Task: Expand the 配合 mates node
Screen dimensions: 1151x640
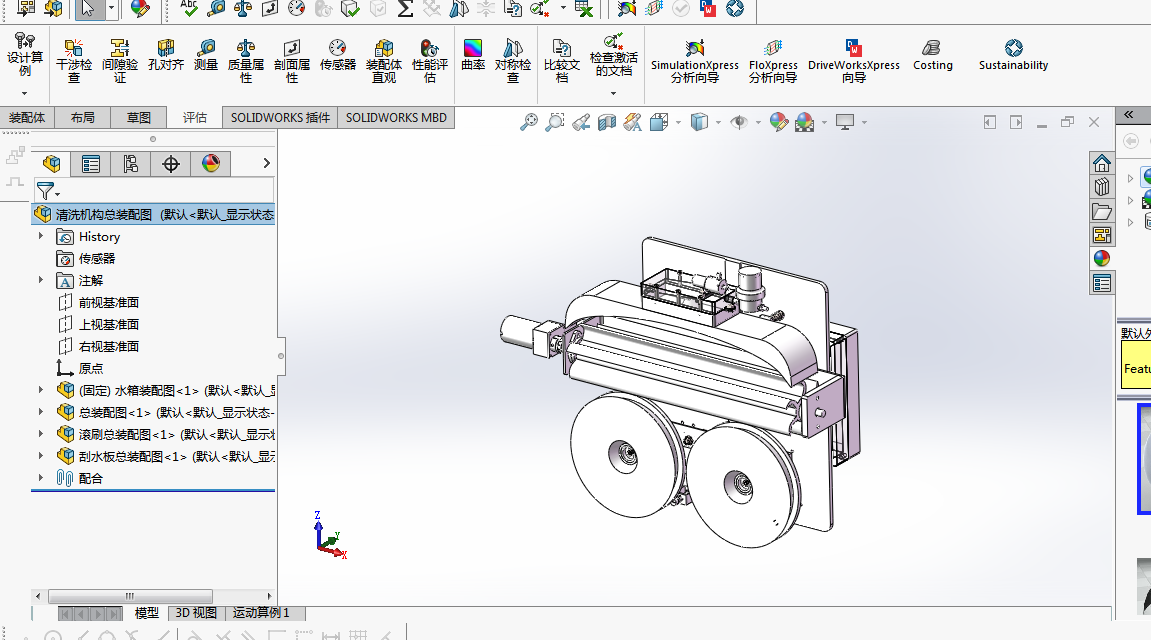Action: pyautogui.click(x=41, y=478)
